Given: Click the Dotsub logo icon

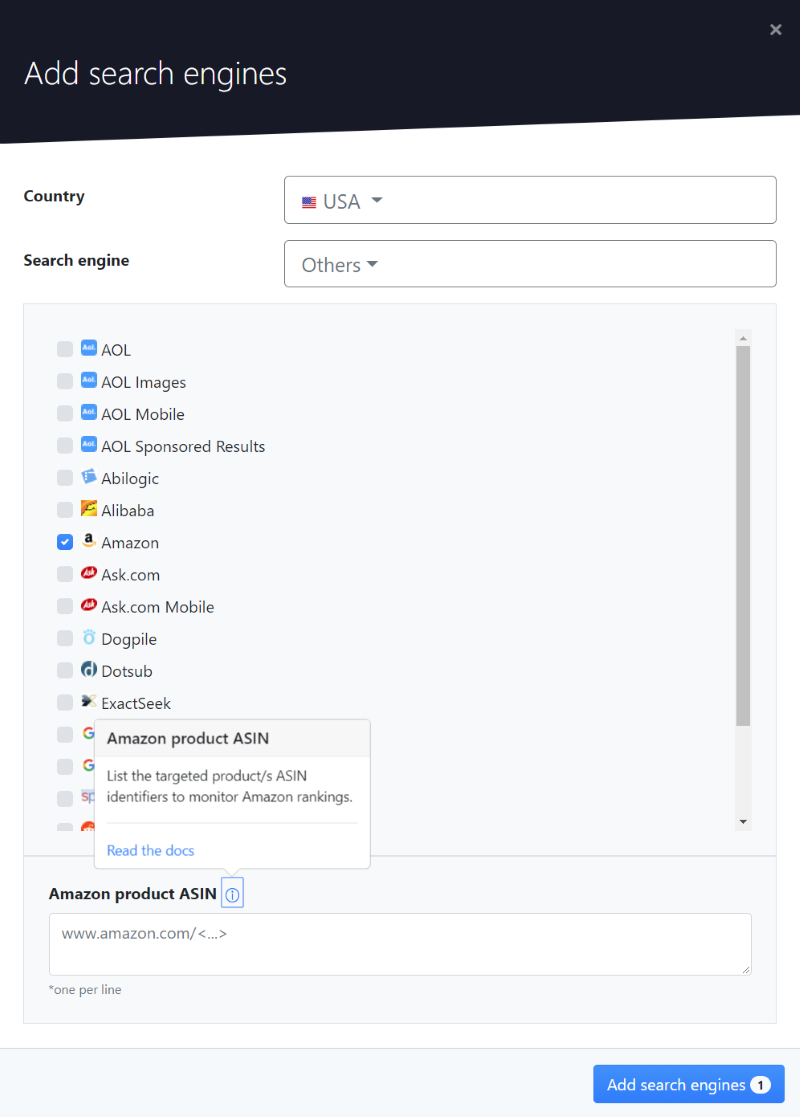Looking at the screenshot, I should pos(88,669).
